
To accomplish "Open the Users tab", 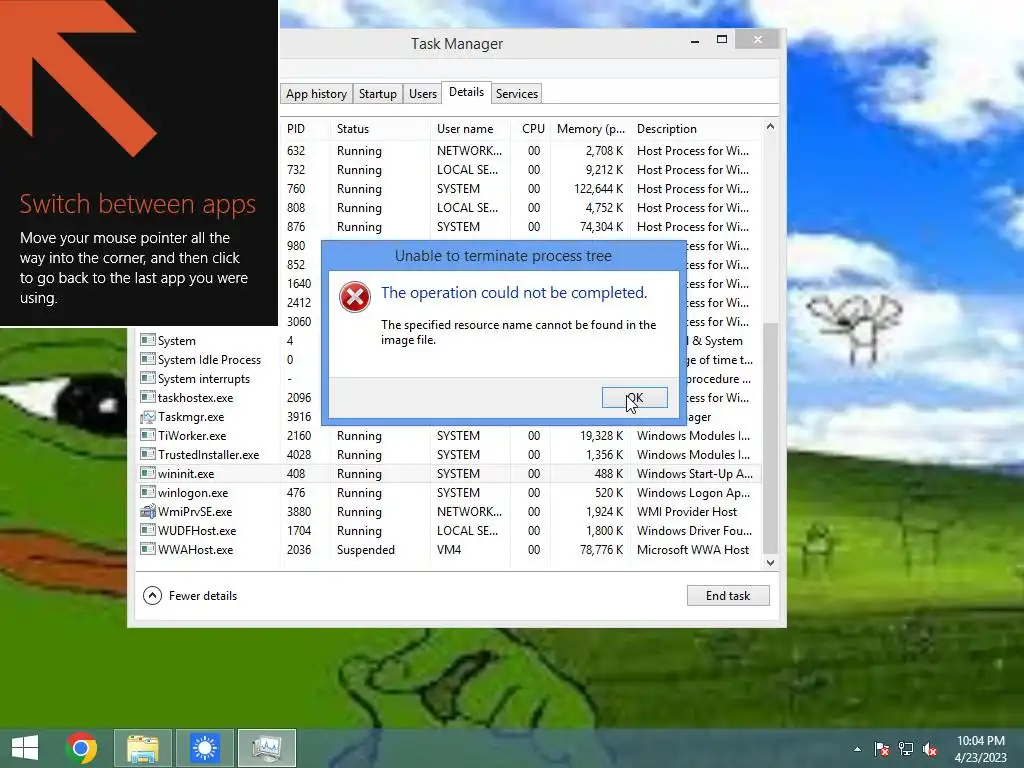I will click(x=423, y=93).
